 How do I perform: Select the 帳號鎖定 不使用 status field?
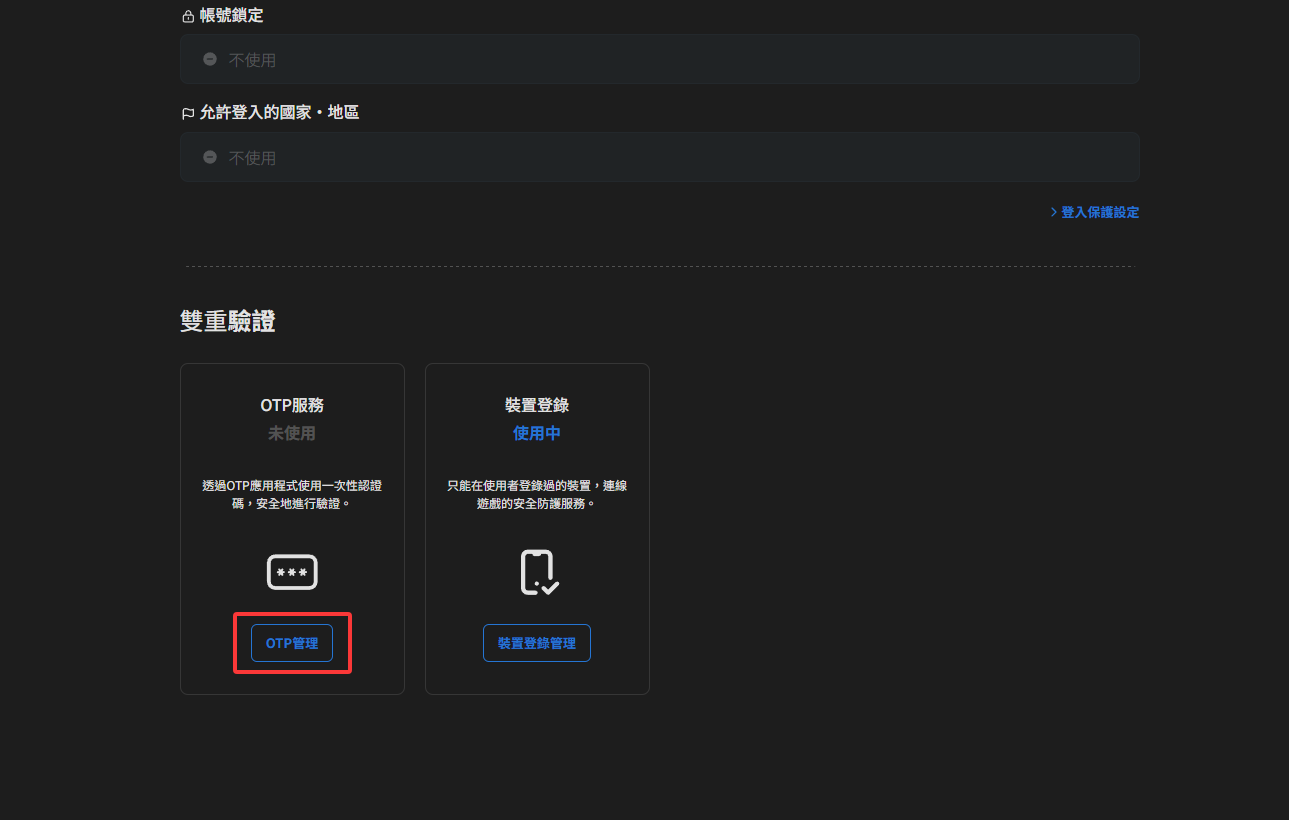tap(659, 60)
